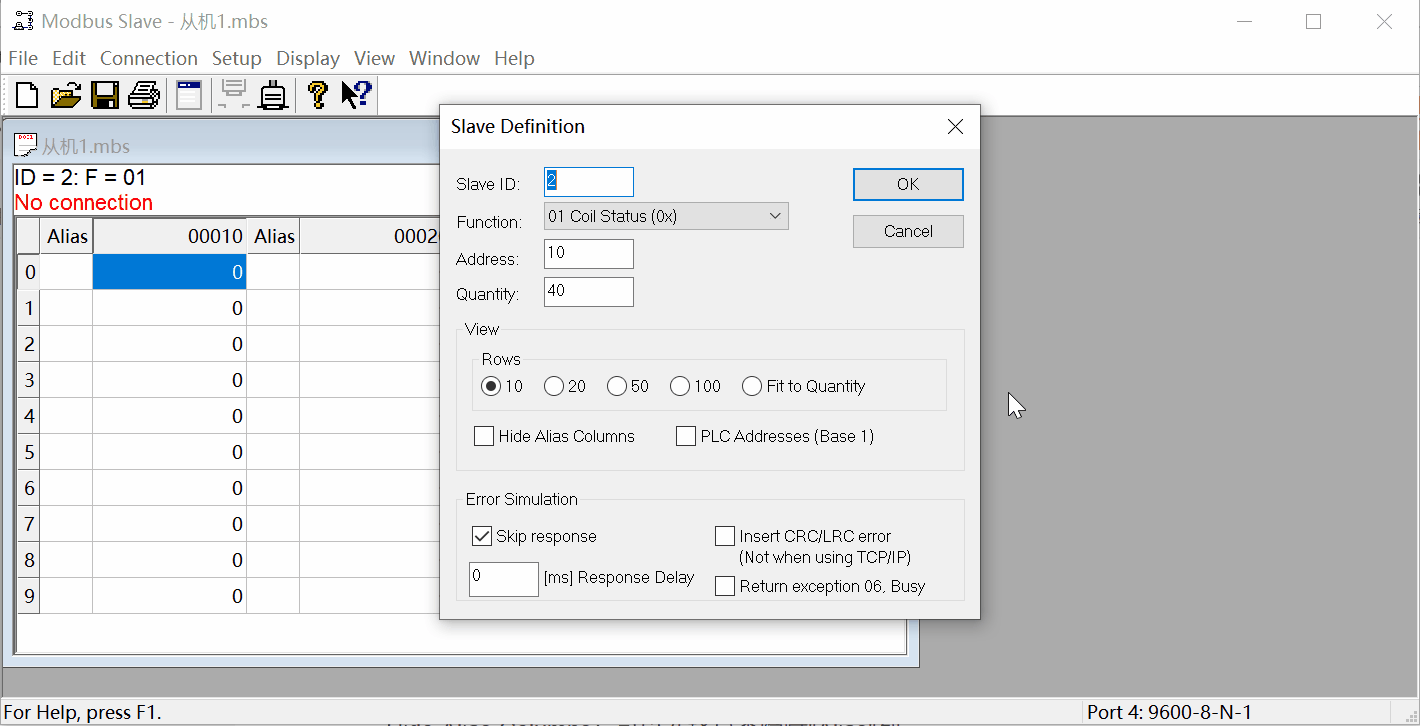Click the Disconnect toolbar icon
The width and height of the screenshot is (1420, 726).
coord(273,95)
